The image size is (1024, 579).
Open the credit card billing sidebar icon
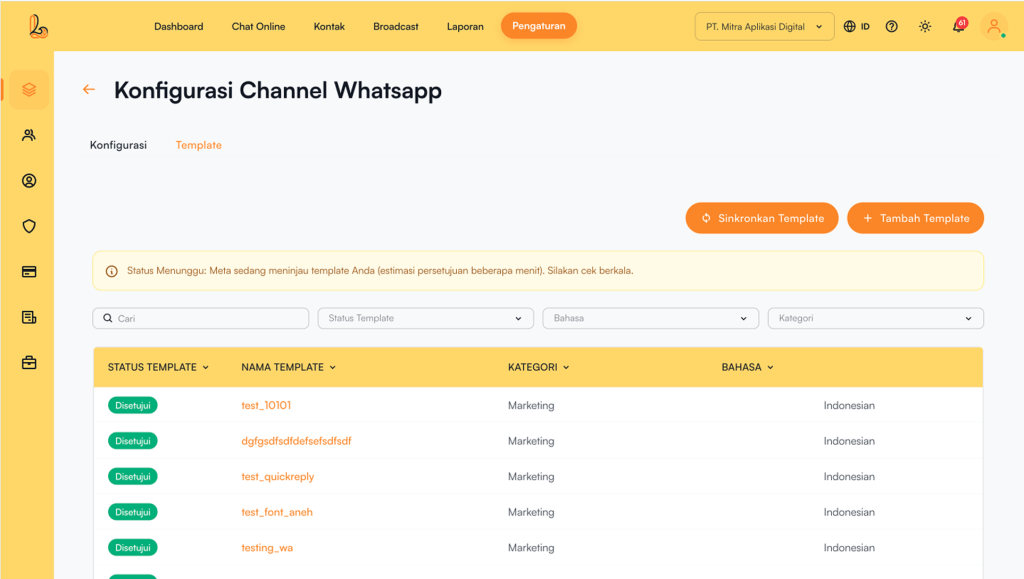(29, 272)
